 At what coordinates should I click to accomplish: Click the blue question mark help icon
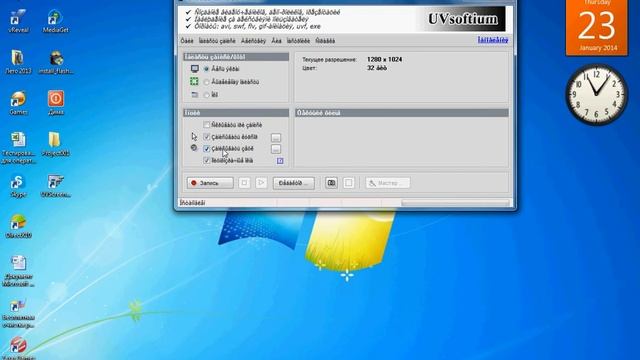pos(280,161)
